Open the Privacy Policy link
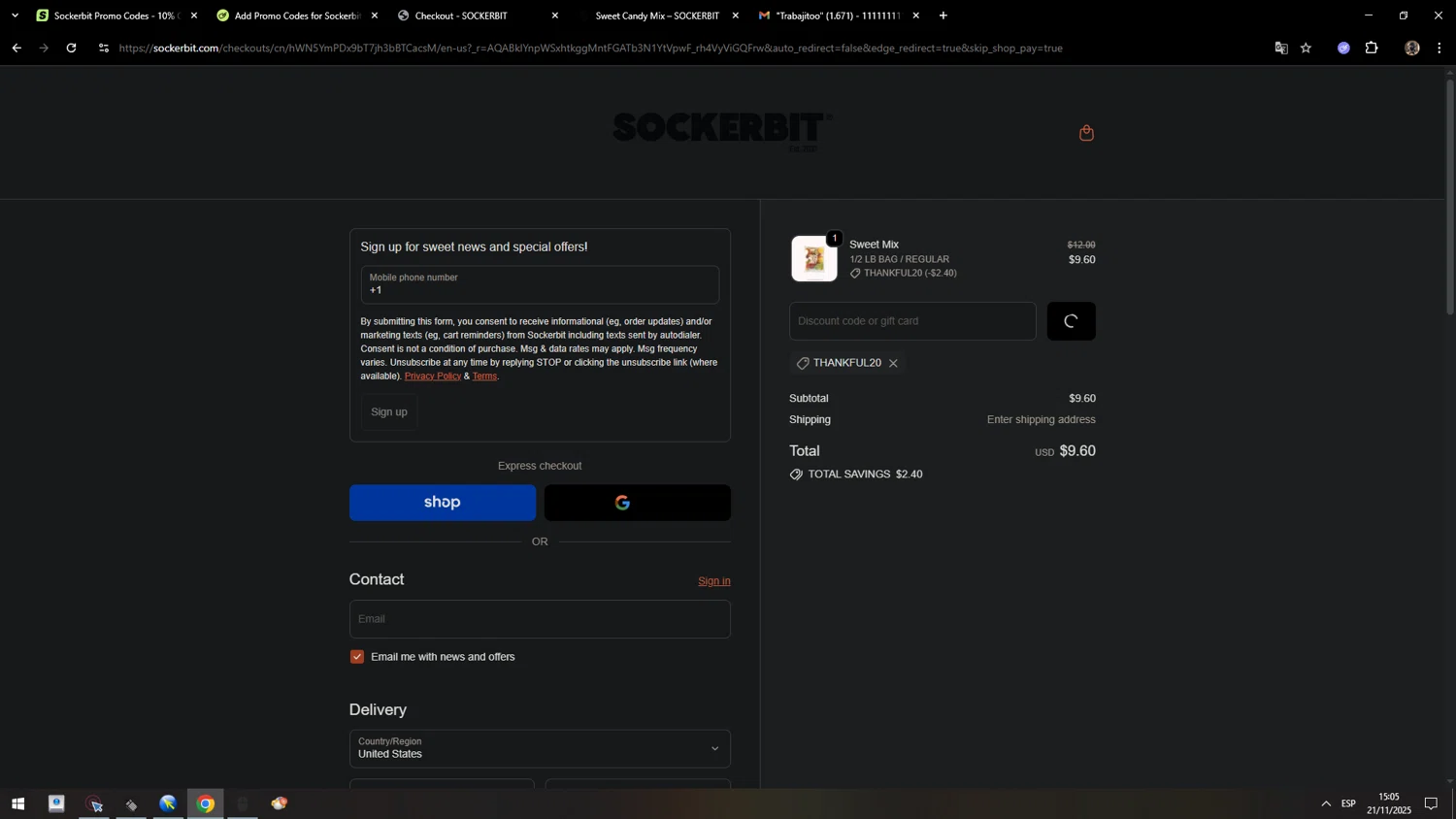This screenshot has height=819, width=1456. coord(433,377)
